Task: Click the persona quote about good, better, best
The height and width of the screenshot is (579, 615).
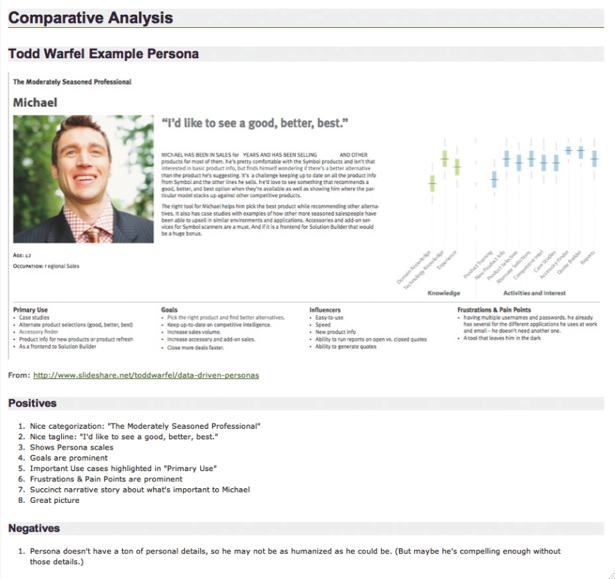Action: (x=255, y=123)
